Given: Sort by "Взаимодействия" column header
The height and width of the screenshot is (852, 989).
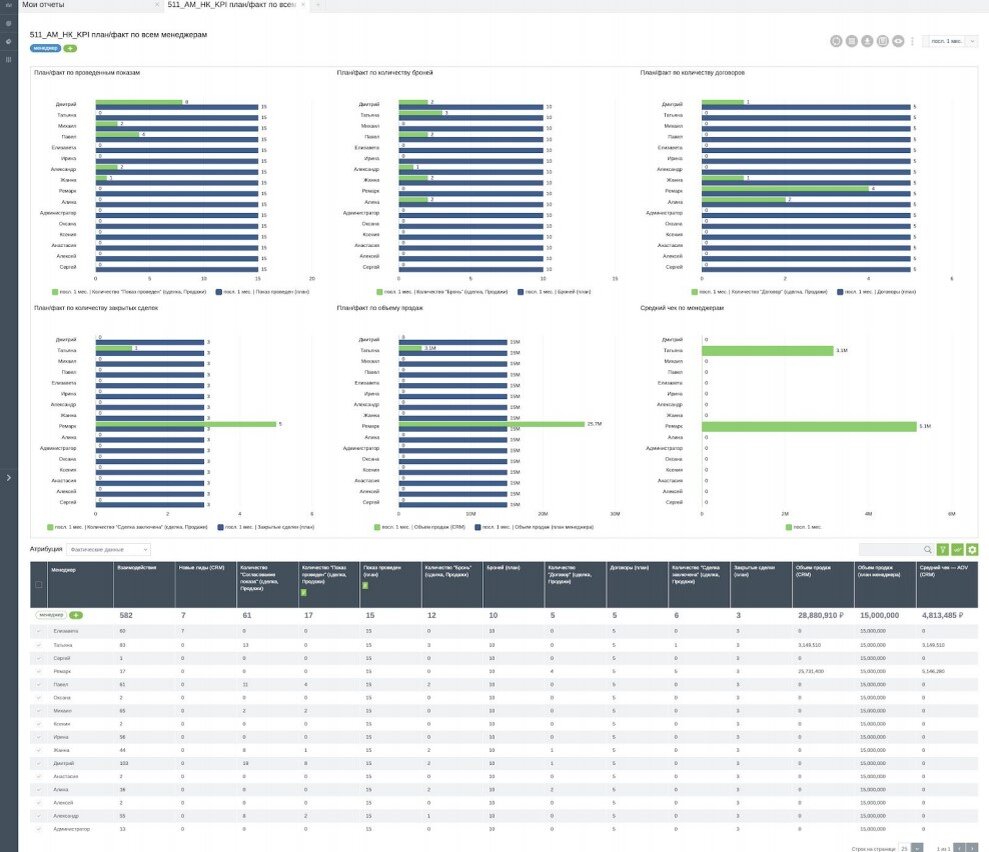Looking at the screenshot, I should (x=136, y=568).
